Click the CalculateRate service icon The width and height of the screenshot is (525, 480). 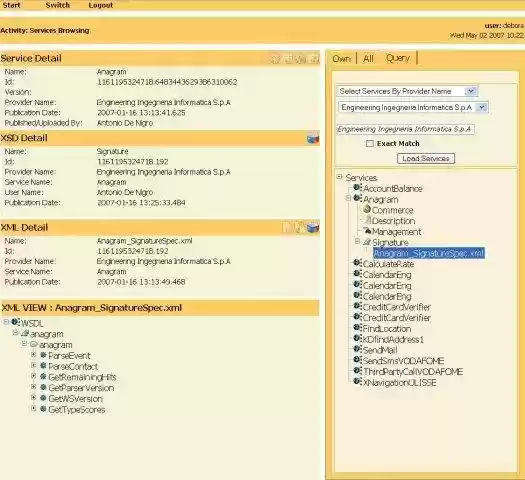(357, 263)
